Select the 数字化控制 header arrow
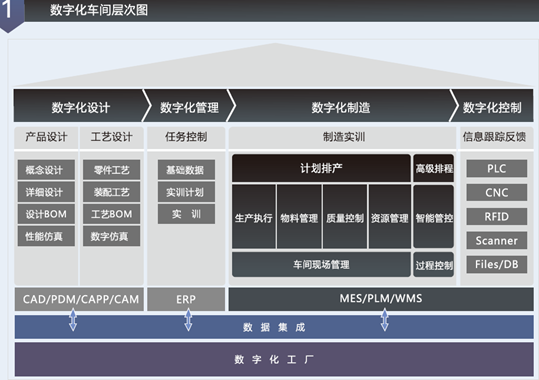This screenshot has width=539, height=380. coord(492,106)
